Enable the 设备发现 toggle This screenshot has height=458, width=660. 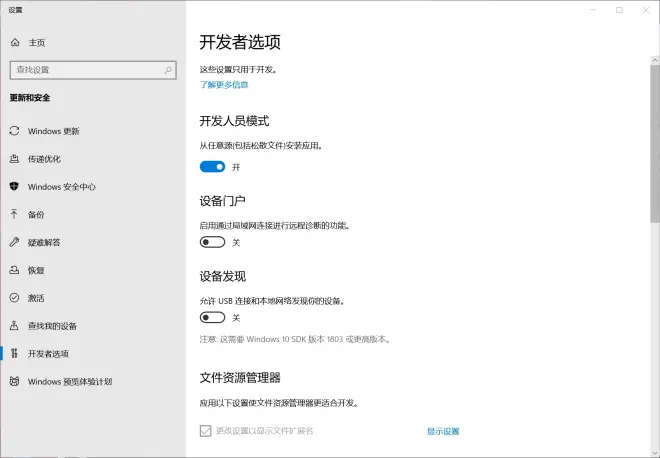tap(213, 317)
